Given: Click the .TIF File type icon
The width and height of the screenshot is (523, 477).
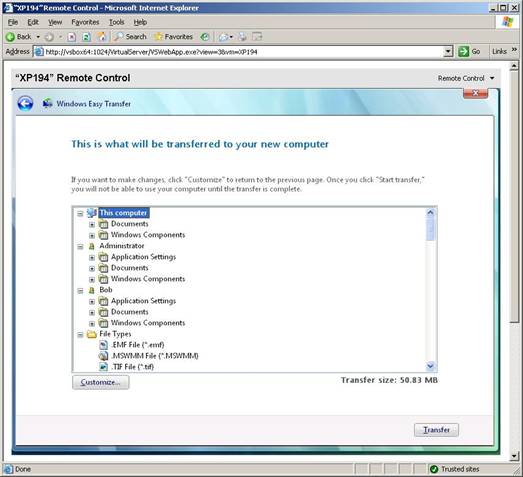Looking at the screenshot, I should pyautogui.click(x=104, y=367).
